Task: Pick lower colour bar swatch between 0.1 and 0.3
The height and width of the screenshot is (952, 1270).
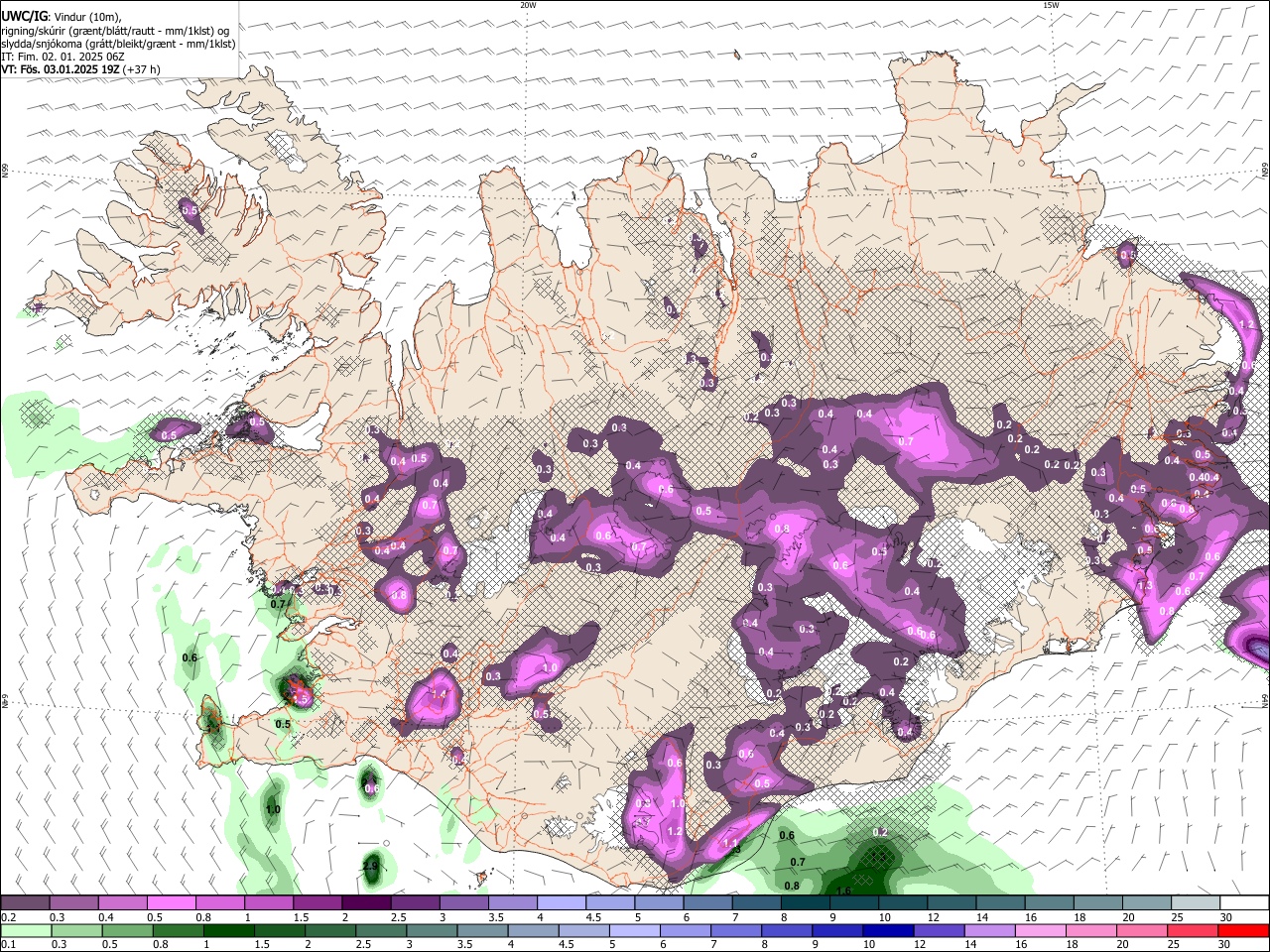Action: tap(26, 930)
